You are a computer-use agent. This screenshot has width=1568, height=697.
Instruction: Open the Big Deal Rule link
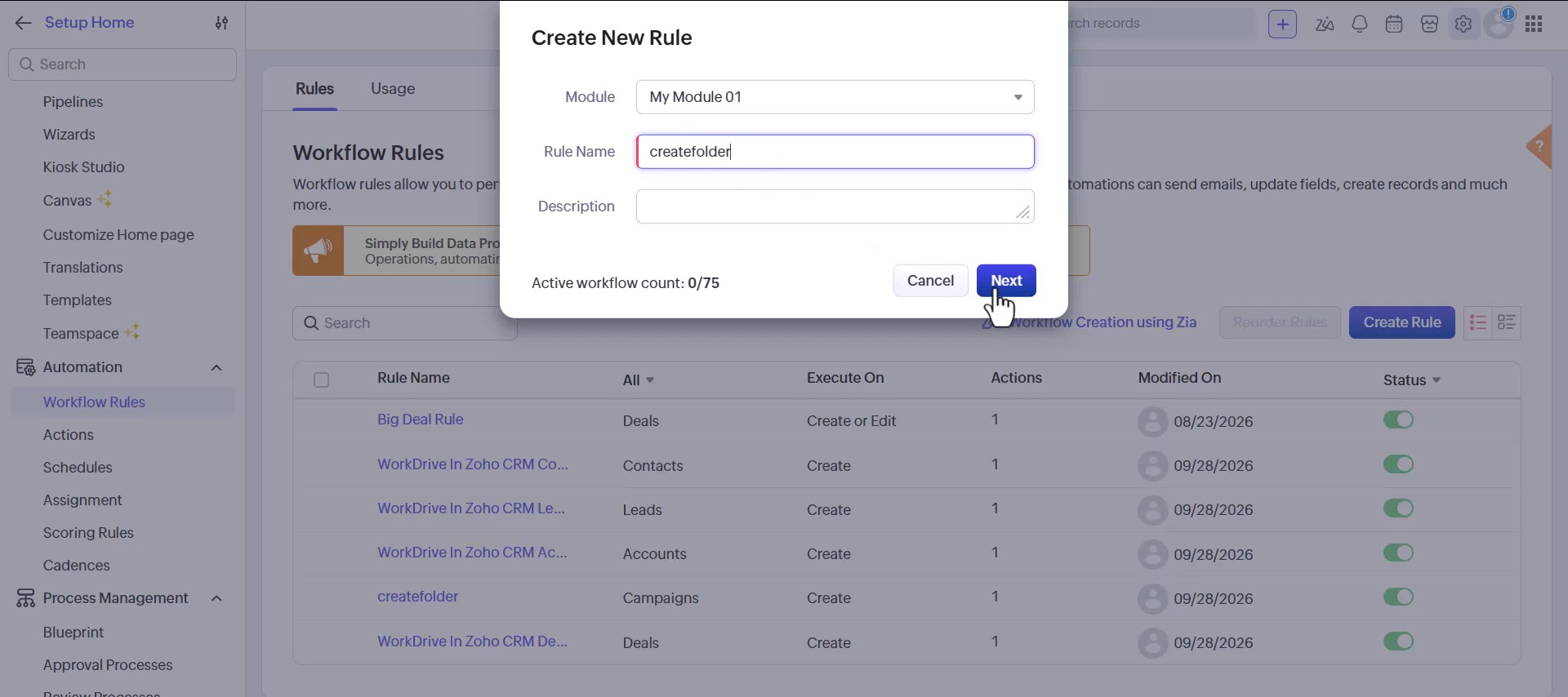tap(421, 420)
